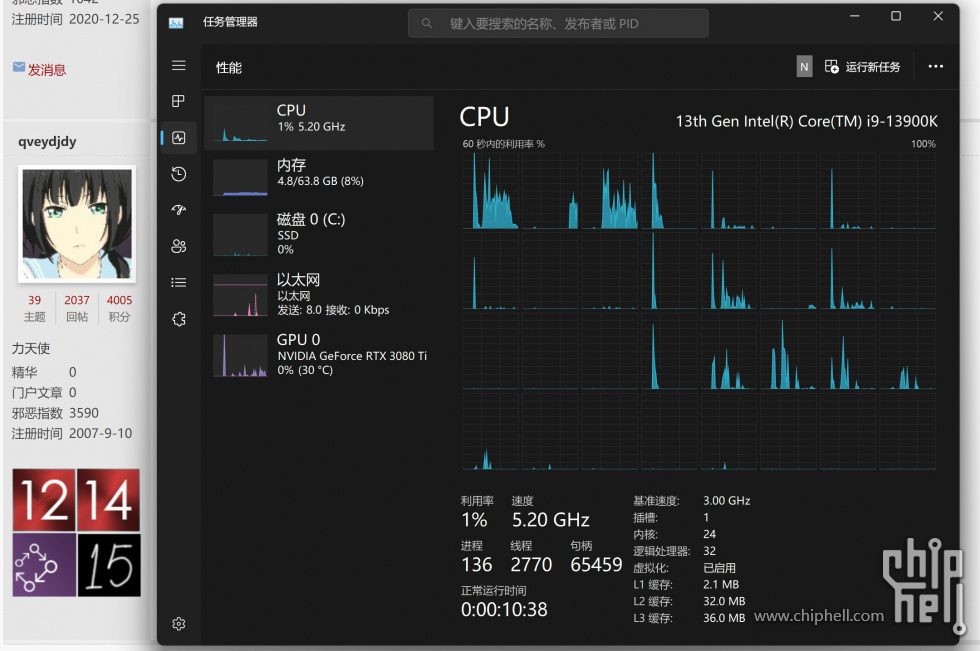Select the GPU 0 RTX 3080 Ti entry

tap(319, 354)
